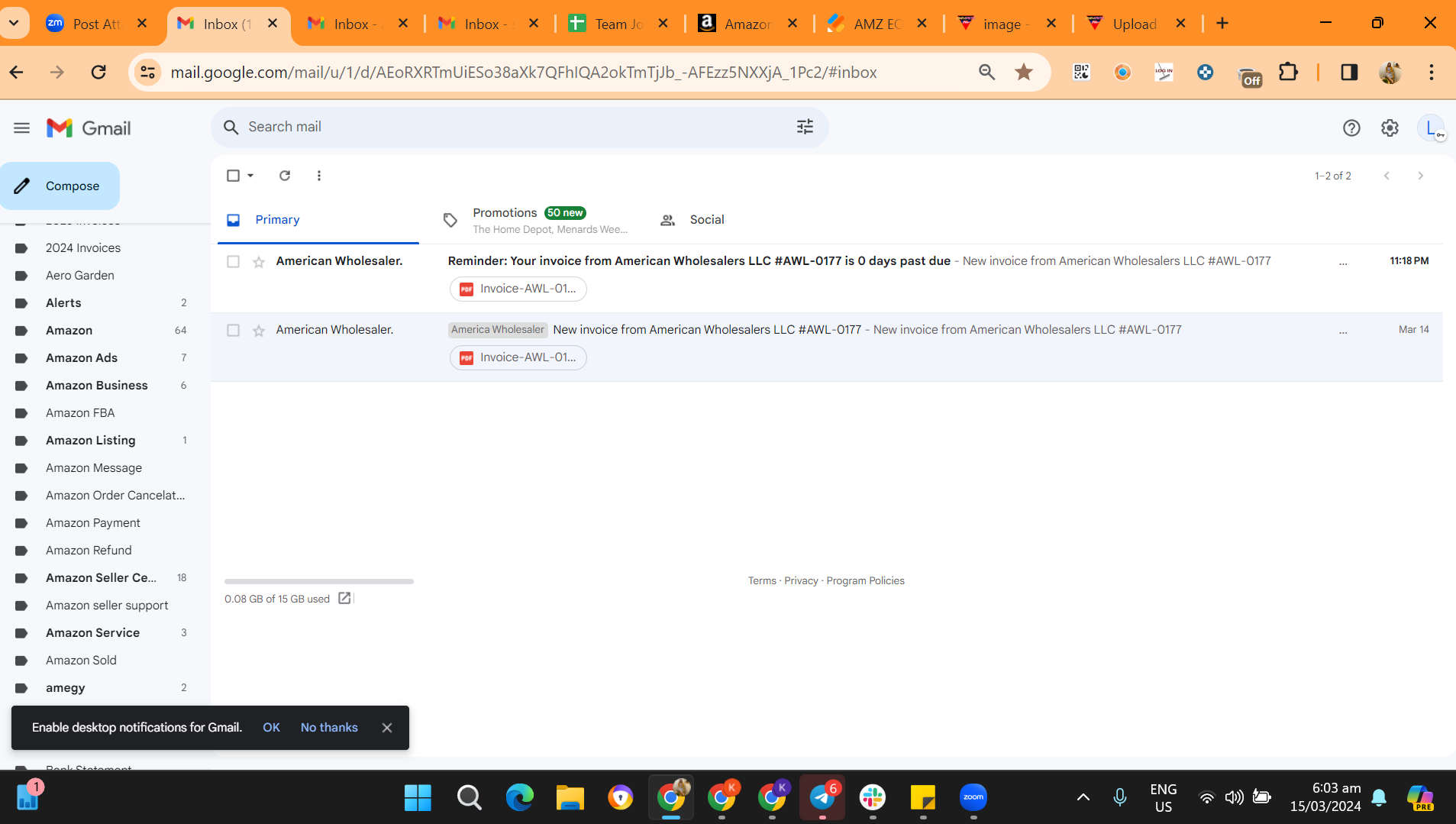The image size is (1456, 824).
Task: Open Chrome three-dot menu
Action: coord(1432,73)
